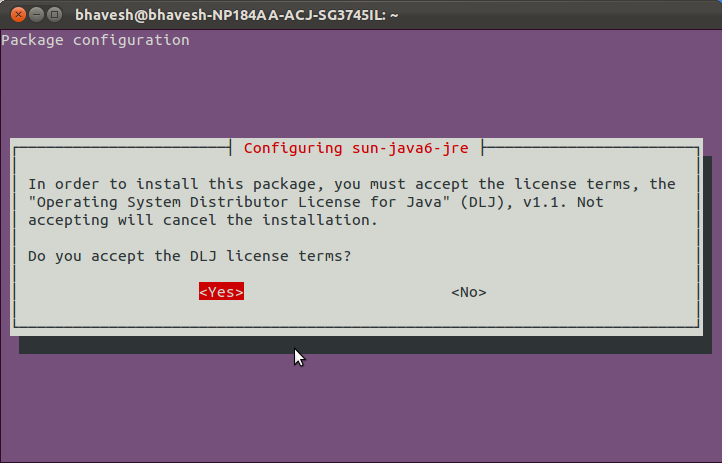722x463 pixels.
Task: Click the 'Do you accept the DLJ license terms?' question
Action: point(189,256)
